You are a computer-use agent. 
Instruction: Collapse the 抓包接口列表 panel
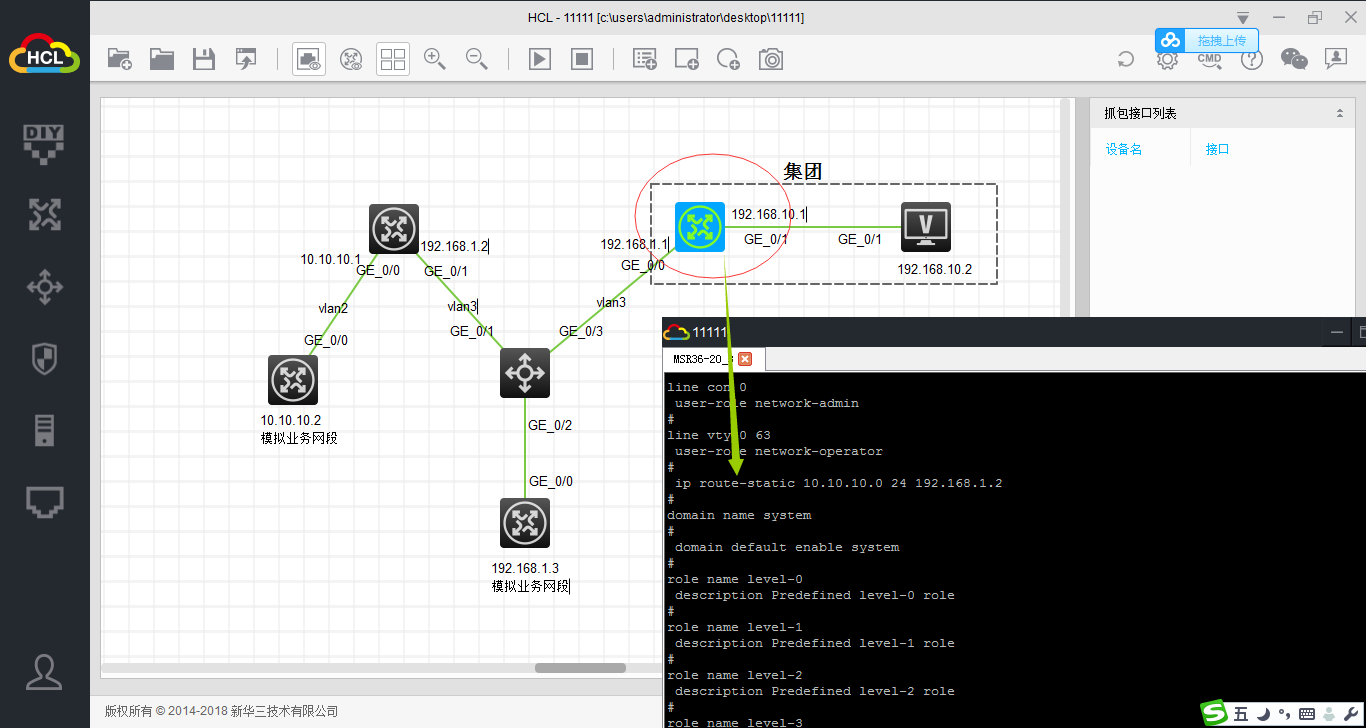1340,114
